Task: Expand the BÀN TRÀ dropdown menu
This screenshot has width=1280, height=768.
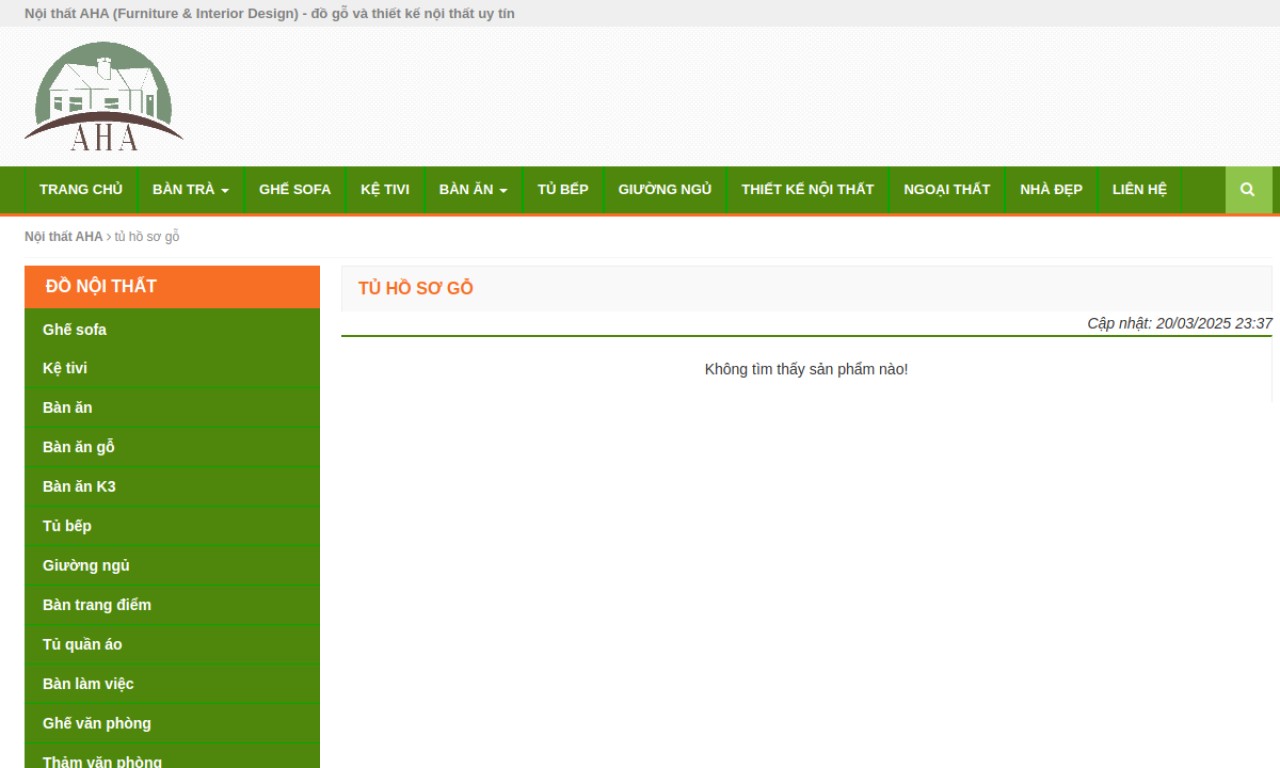Action: [190, 190]
